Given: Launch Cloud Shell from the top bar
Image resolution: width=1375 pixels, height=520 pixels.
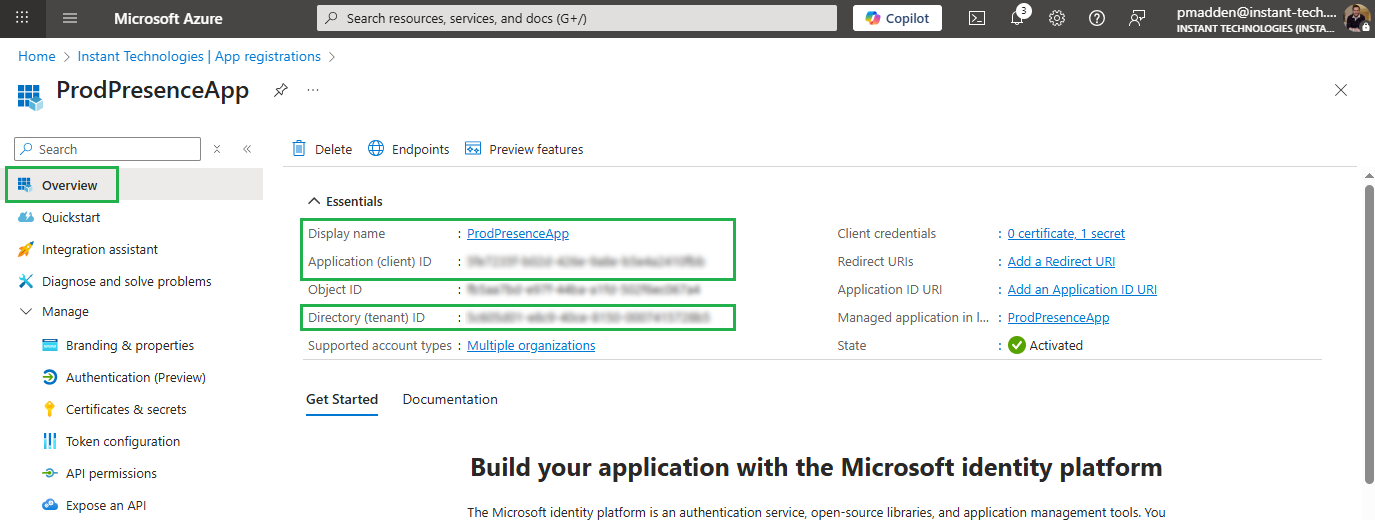Looking at the screenshot, I should pos(977,18).
